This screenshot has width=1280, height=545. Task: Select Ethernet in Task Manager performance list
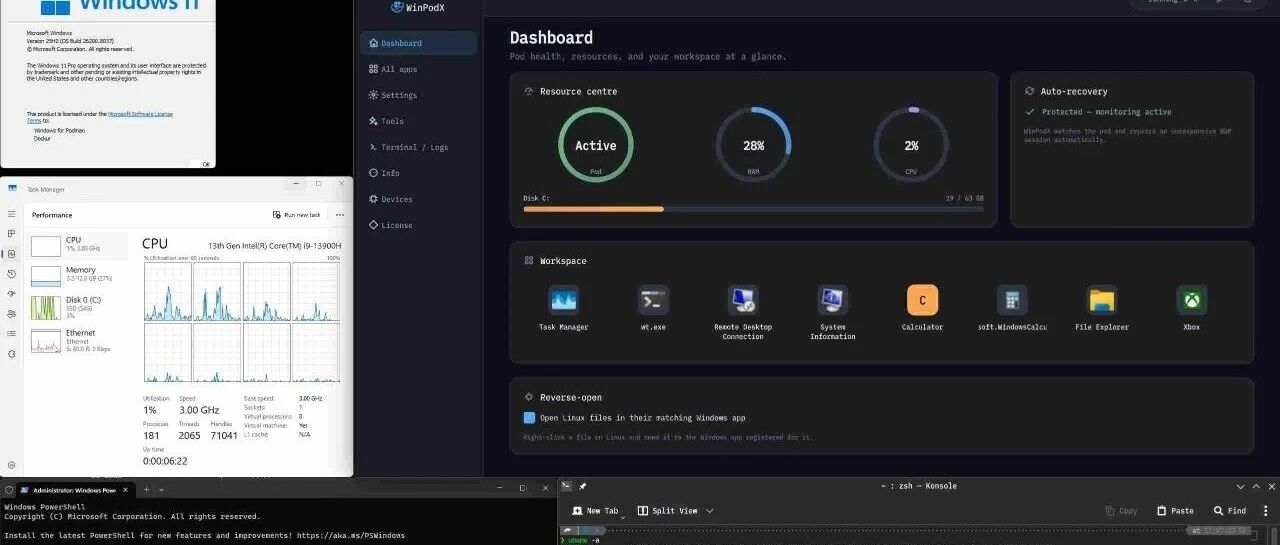pos(79,340)
